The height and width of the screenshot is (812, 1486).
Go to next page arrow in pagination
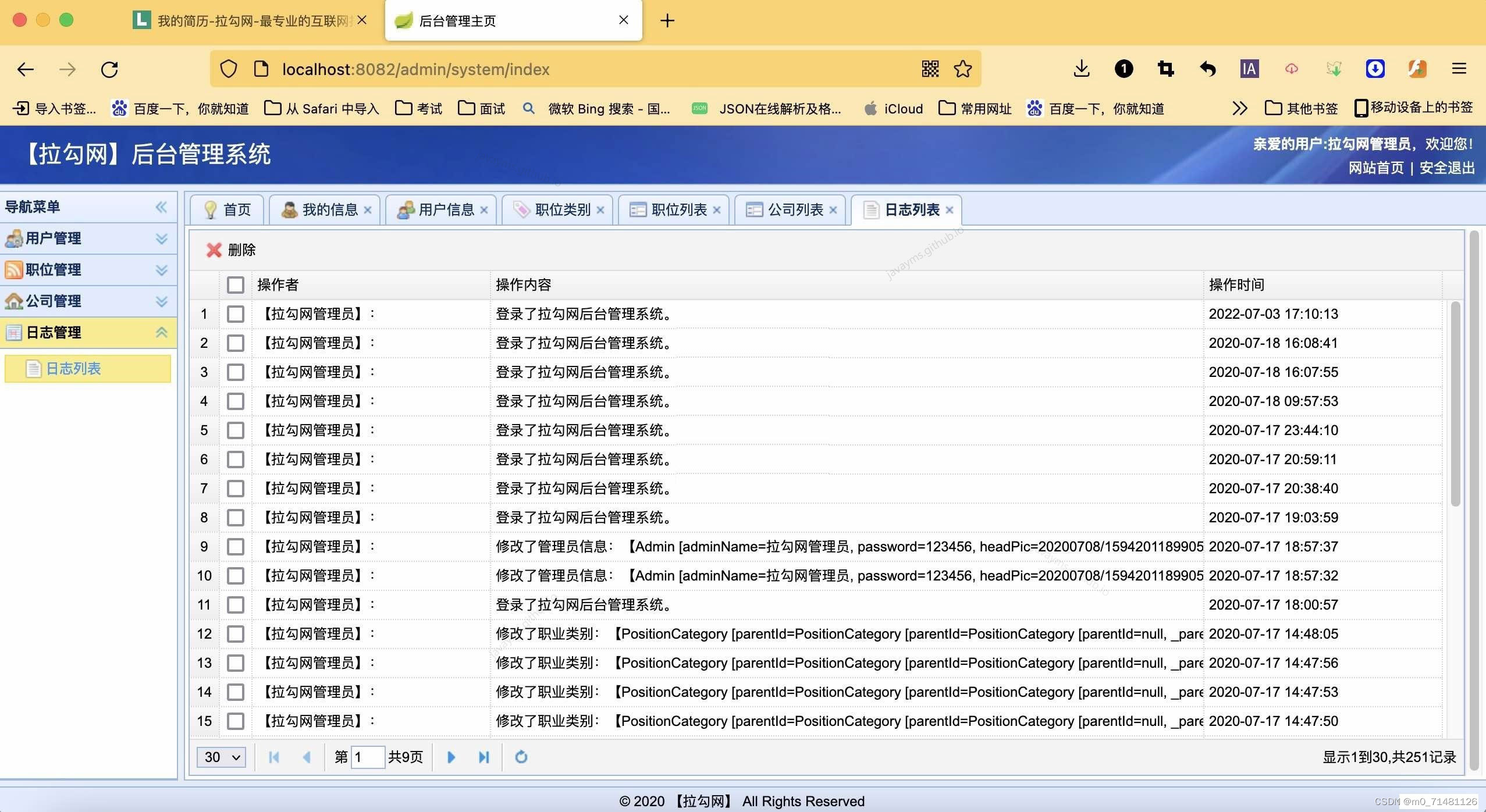[x=451, y=757]
